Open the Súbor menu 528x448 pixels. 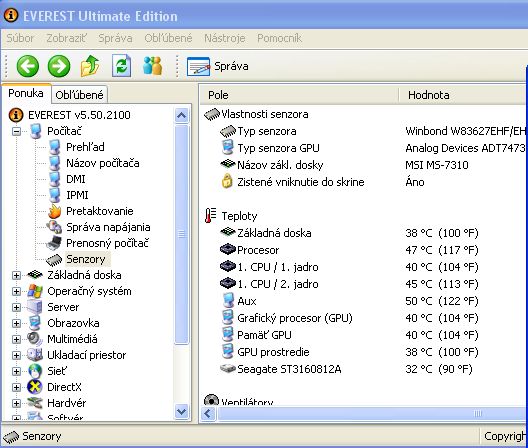click(20, 38)
